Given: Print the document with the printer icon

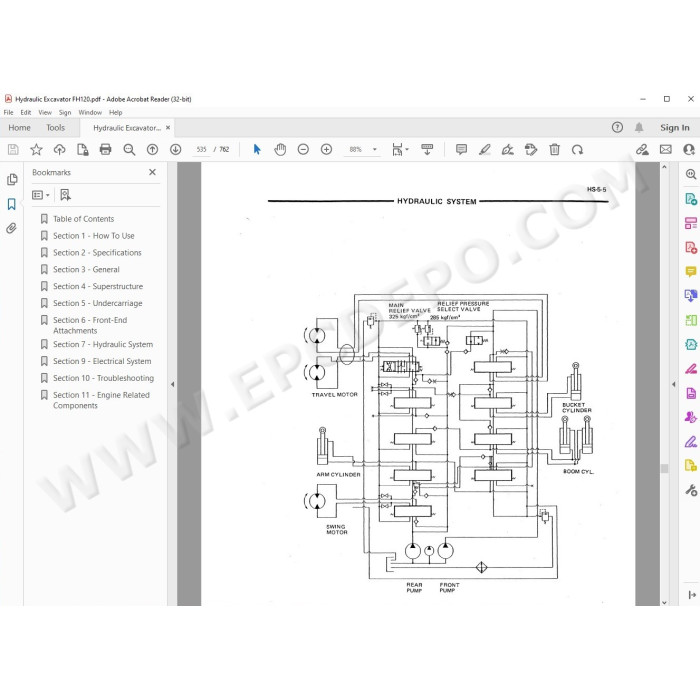Looking at the screenshot, I should coord(105,150).
